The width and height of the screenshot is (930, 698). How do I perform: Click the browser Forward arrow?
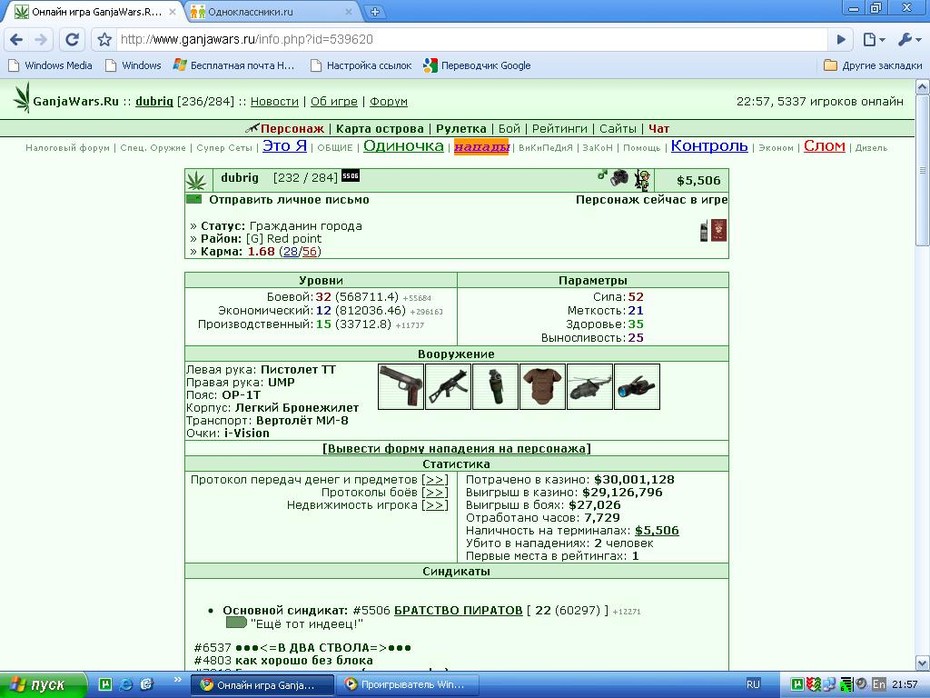41,40
